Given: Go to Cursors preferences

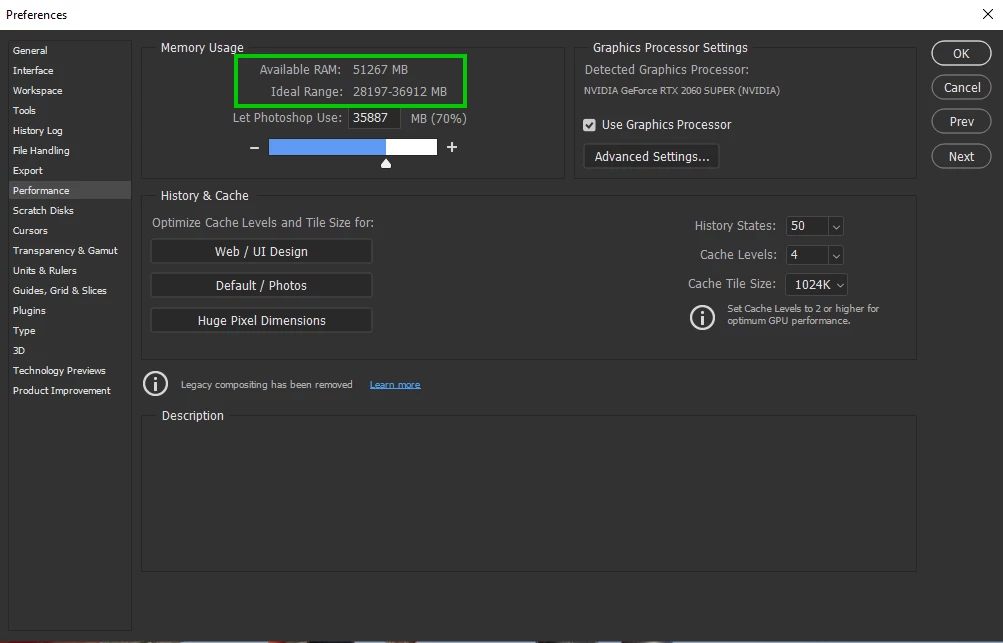Looking at the screenshot, I should point(30,230).
